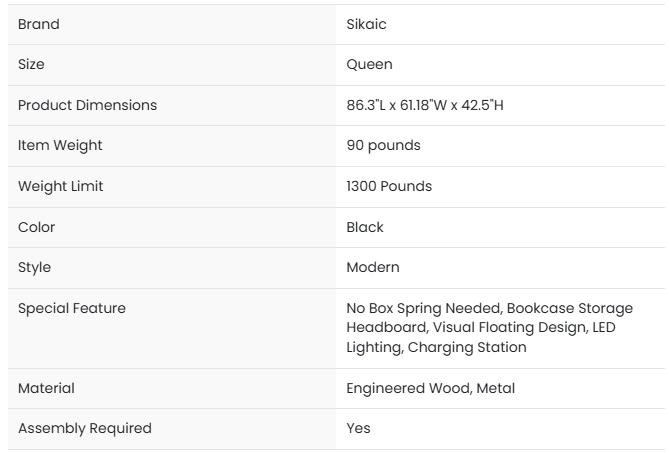Viewport: 669px width, 453px height.
Task: Click the Brand label cell
Action: 39,24
